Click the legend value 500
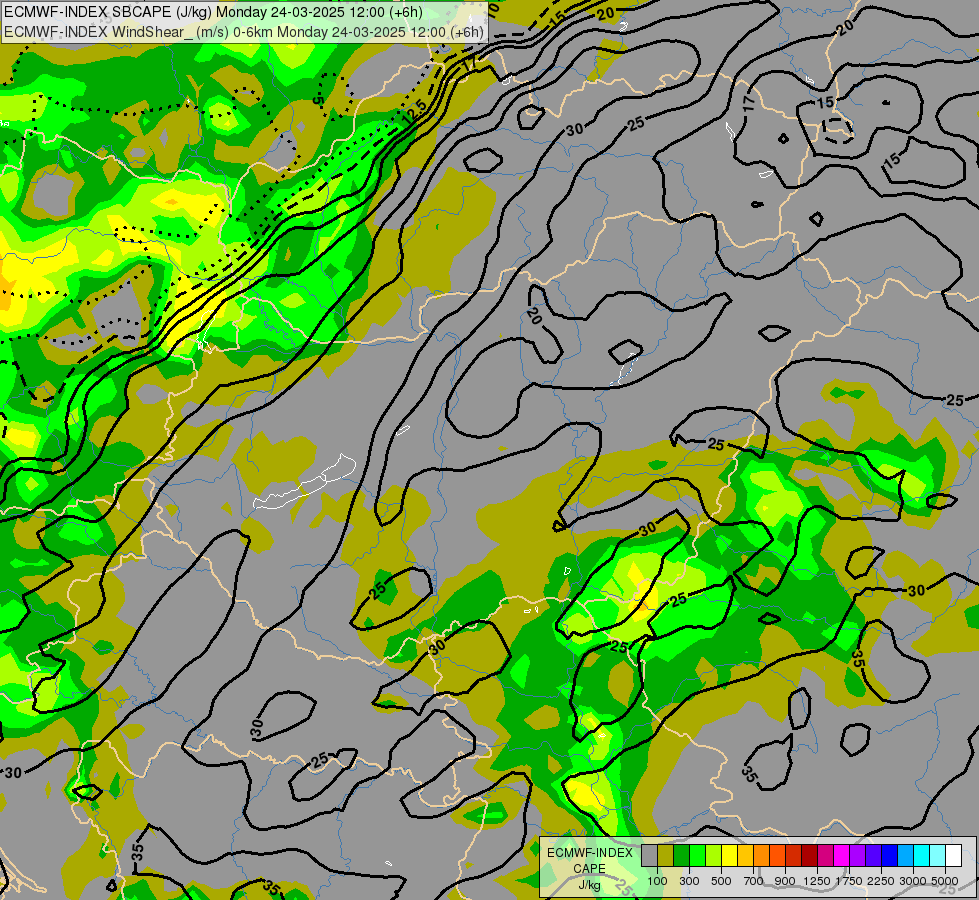979x900 pixels. point(721,881)
